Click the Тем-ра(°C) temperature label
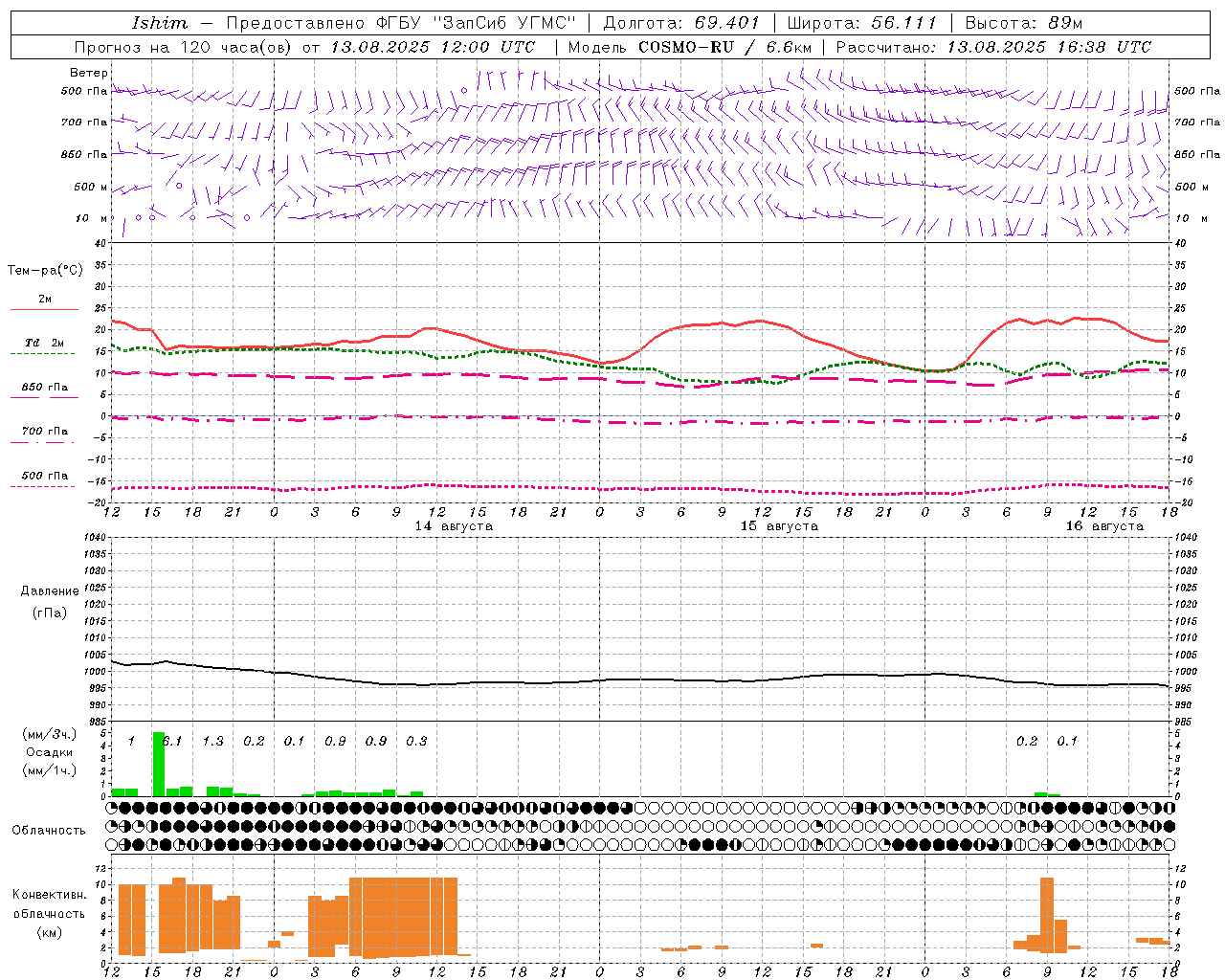This screenshot has width=1225, height=980. pos(45,271)
